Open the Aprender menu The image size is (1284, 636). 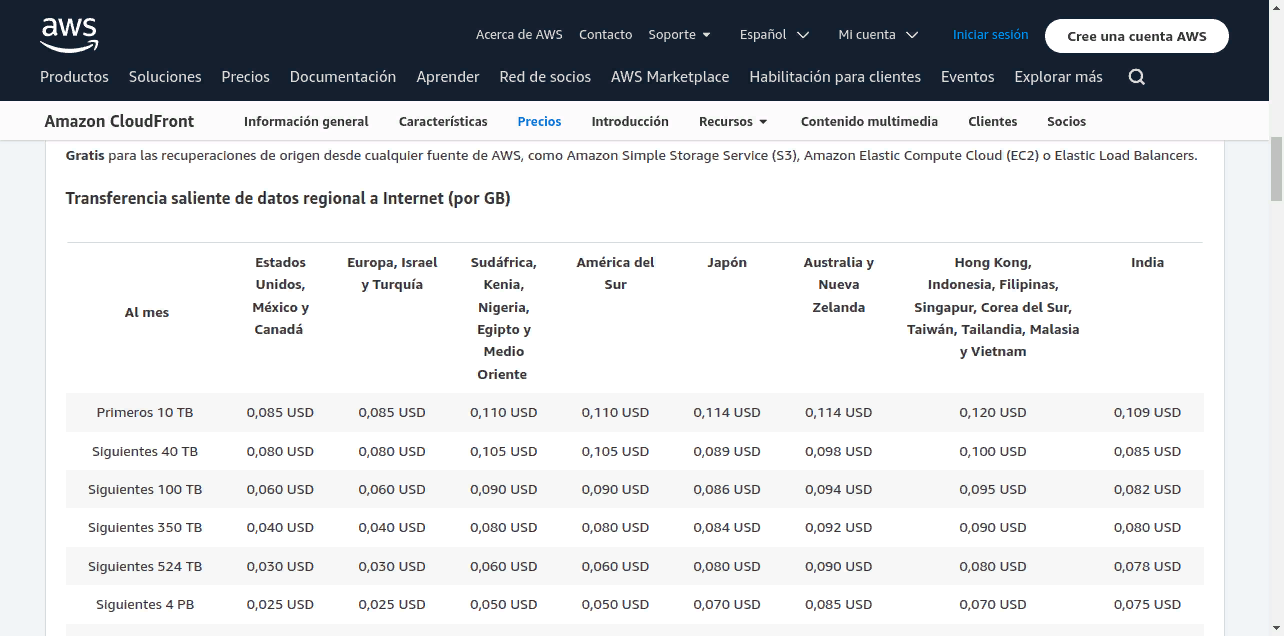[448, 76]
